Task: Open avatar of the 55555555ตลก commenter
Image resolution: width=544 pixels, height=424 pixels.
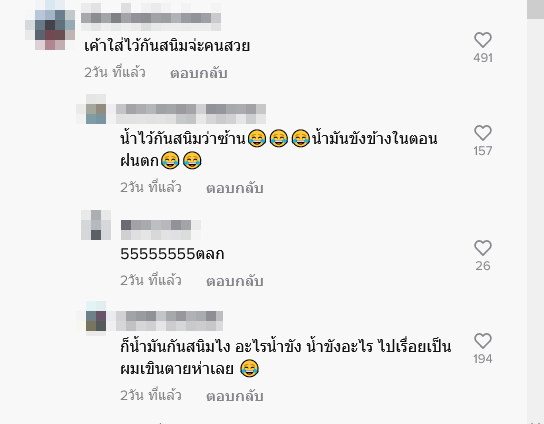Action: [x=96, y=225]
